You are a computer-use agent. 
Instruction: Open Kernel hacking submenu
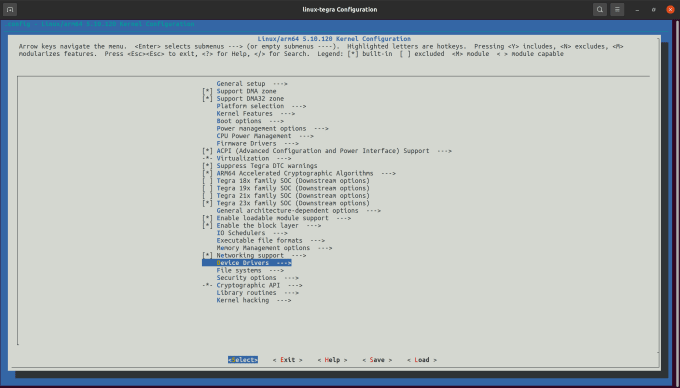click(254, 300)
